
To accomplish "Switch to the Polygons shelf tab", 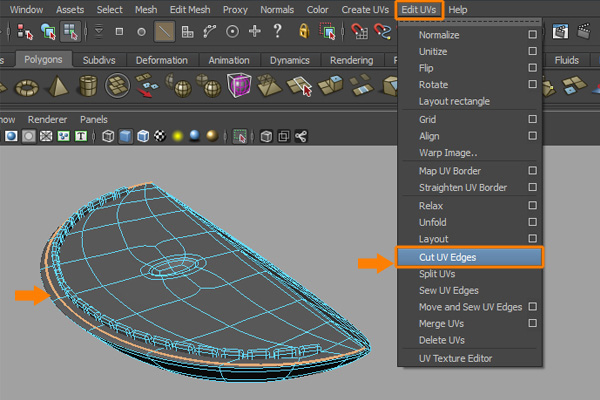I will [43, 60].
